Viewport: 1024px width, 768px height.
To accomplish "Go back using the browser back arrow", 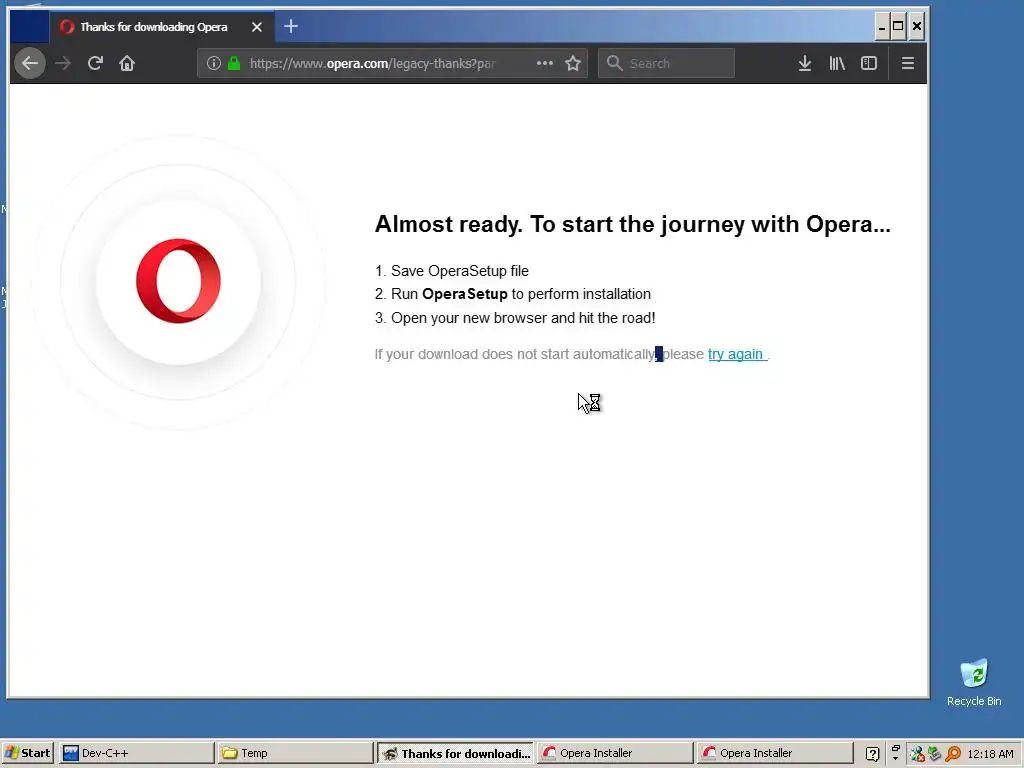I will point(30,63).
